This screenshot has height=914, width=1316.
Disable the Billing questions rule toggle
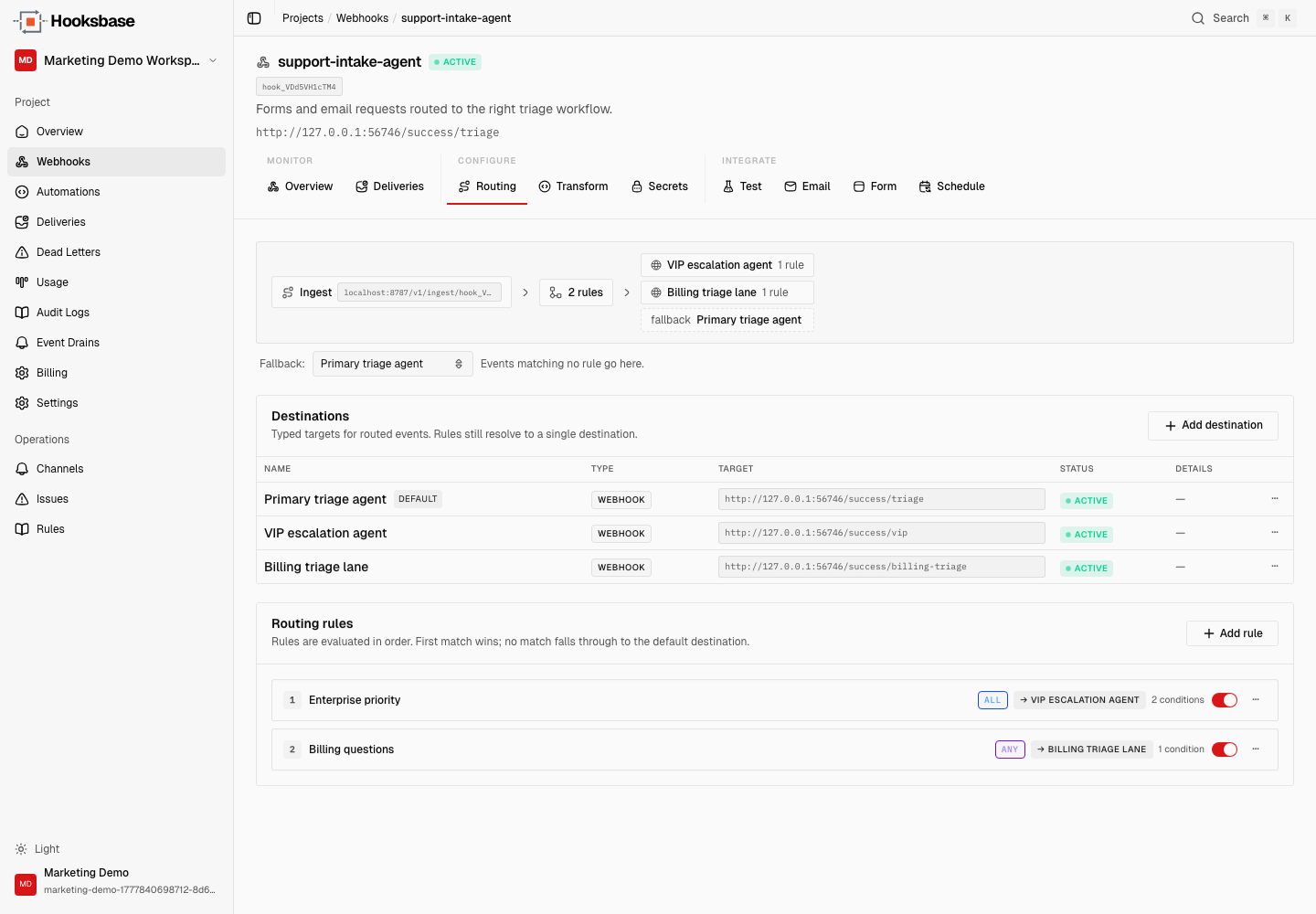(1225, 749)
